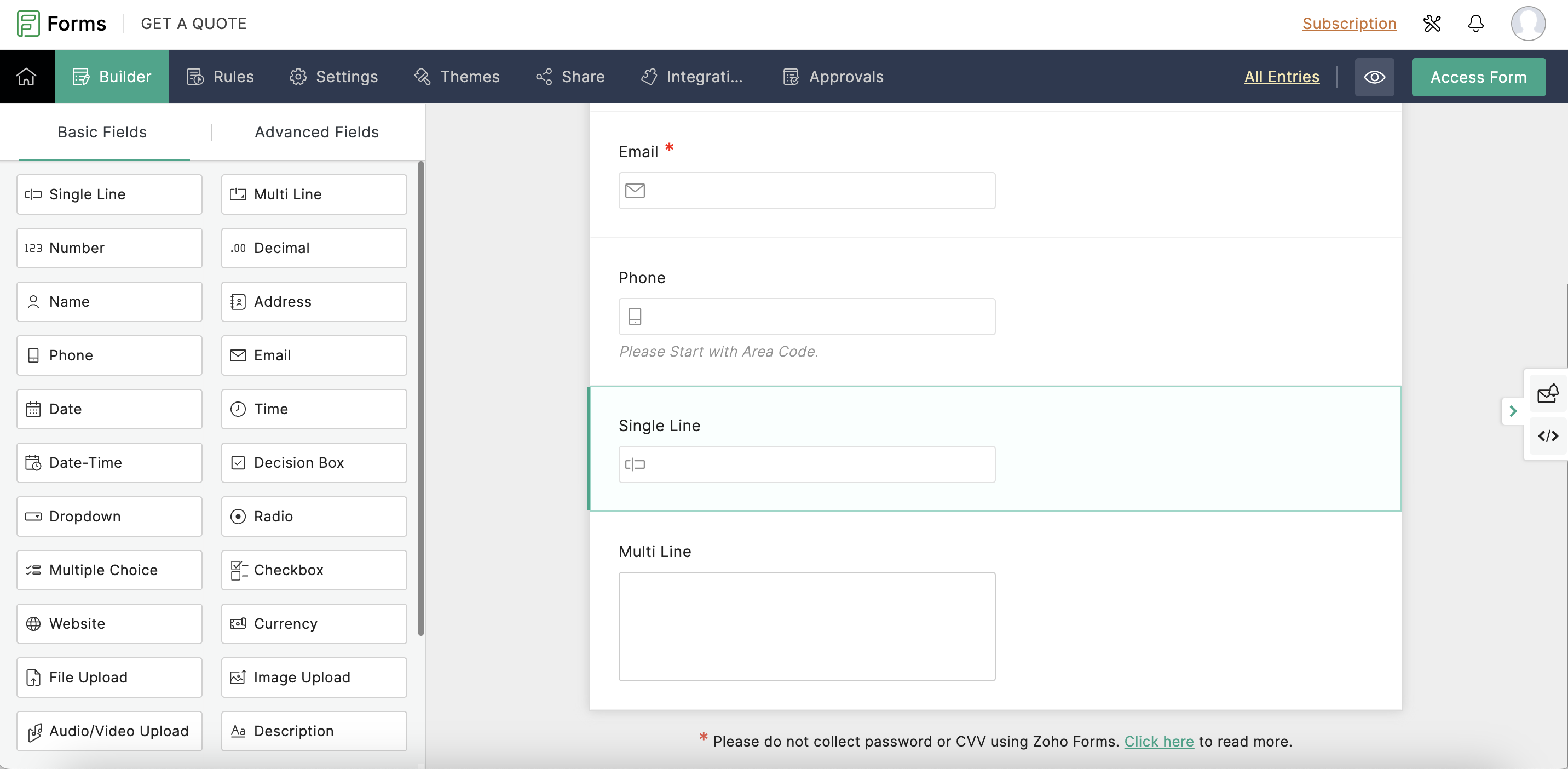Open the Share tab

570,77
